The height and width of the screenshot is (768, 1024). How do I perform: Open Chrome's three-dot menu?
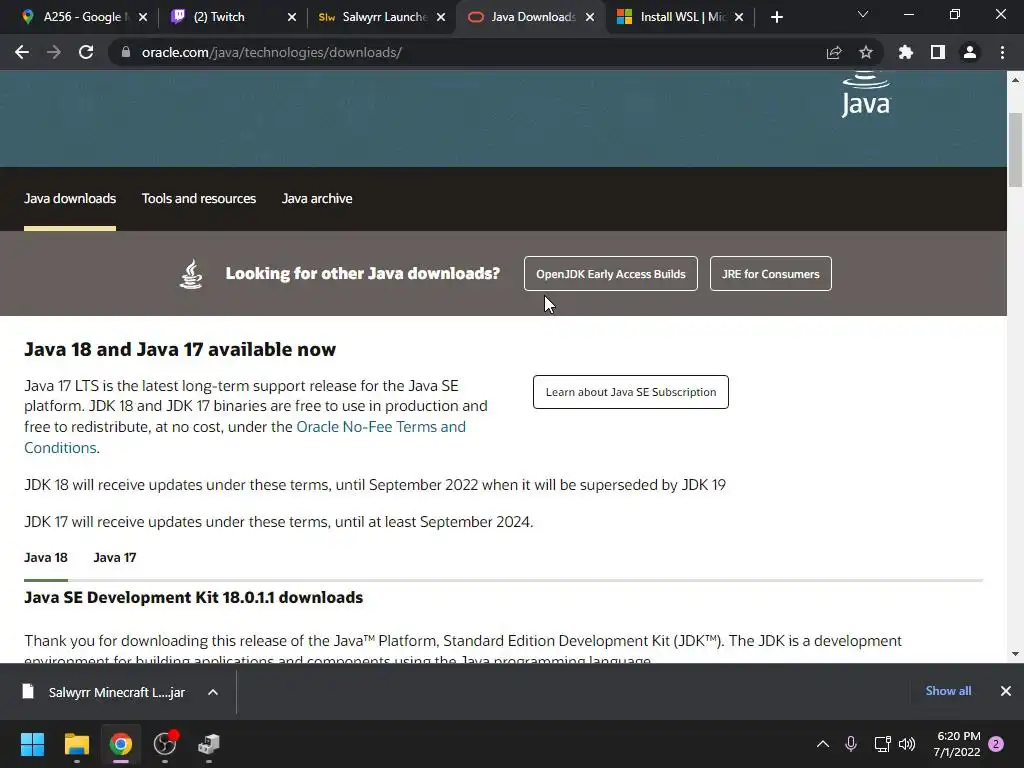point(1002,52)
